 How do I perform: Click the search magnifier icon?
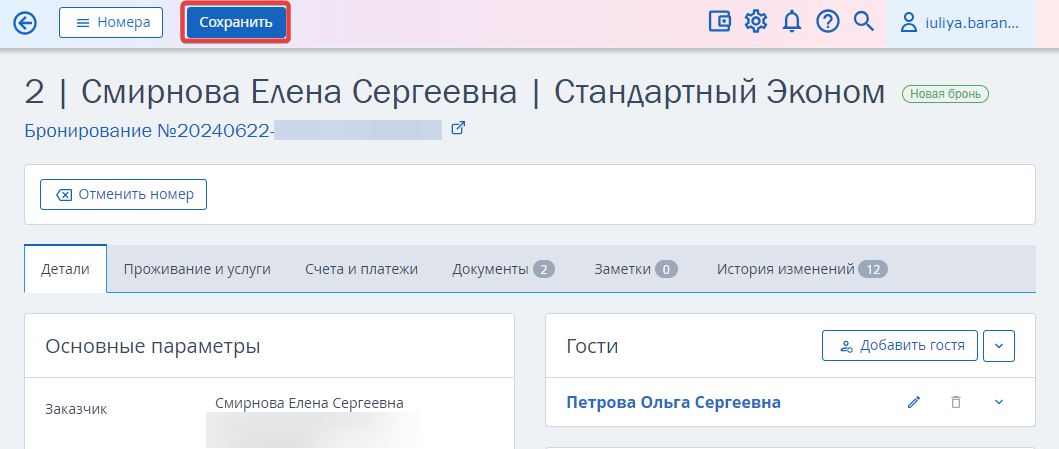(864, 21)
